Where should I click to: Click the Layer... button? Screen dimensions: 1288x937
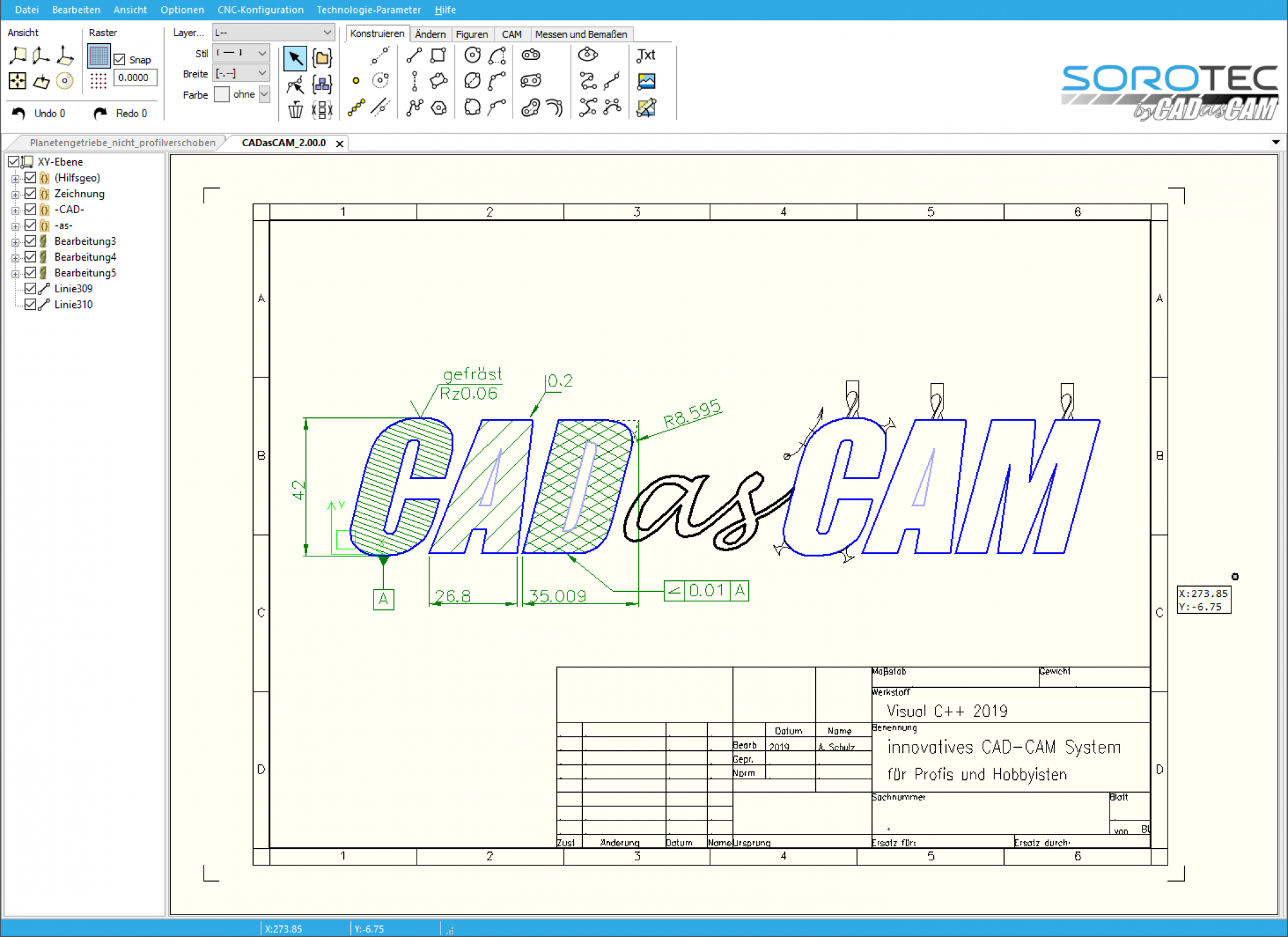[x=188, y=32]
